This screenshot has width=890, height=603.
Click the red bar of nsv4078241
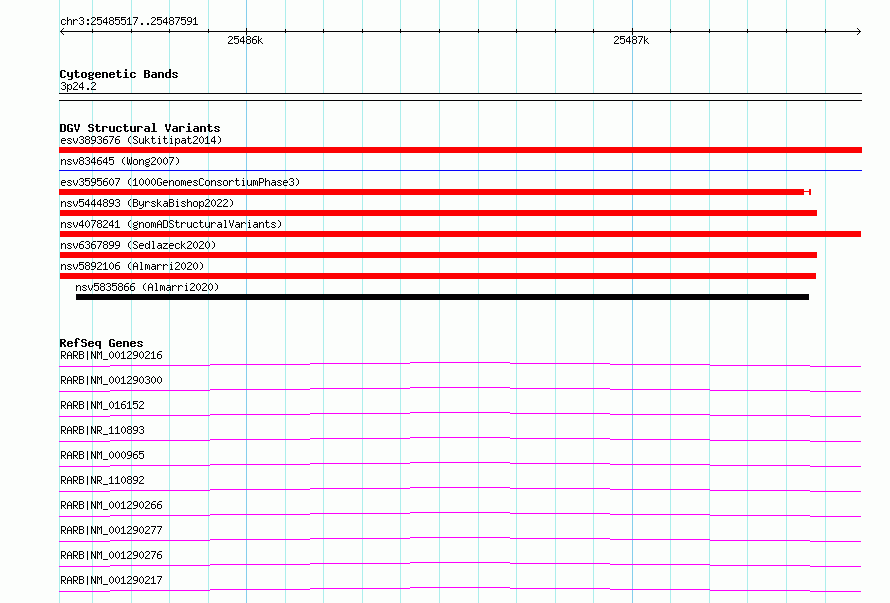point(460,234)
